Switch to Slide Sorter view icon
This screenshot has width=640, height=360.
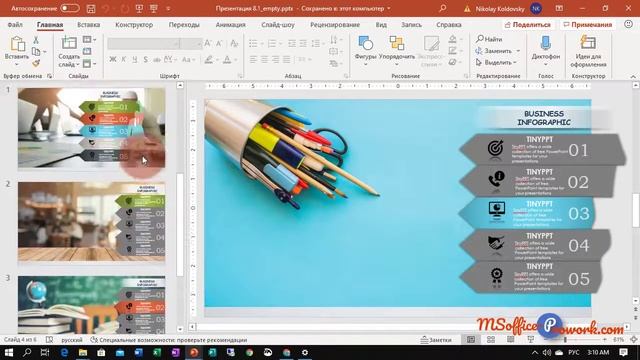pos(491,340)
